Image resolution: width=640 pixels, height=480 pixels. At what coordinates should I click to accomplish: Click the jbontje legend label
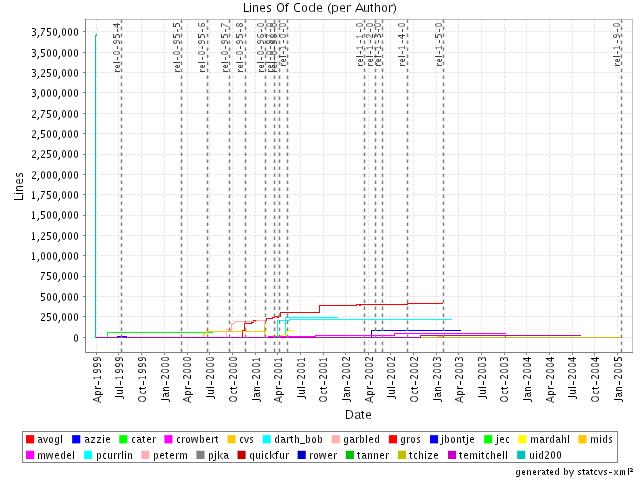(458, 439)
